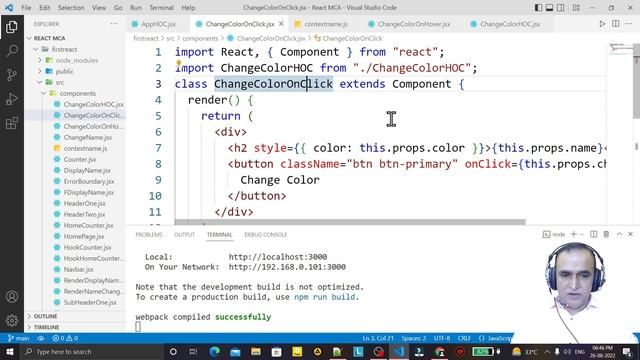Change indentation via Spaces: 2
Image resolution: width=640 pixels, height=360 pixels.
click(413, 338)
